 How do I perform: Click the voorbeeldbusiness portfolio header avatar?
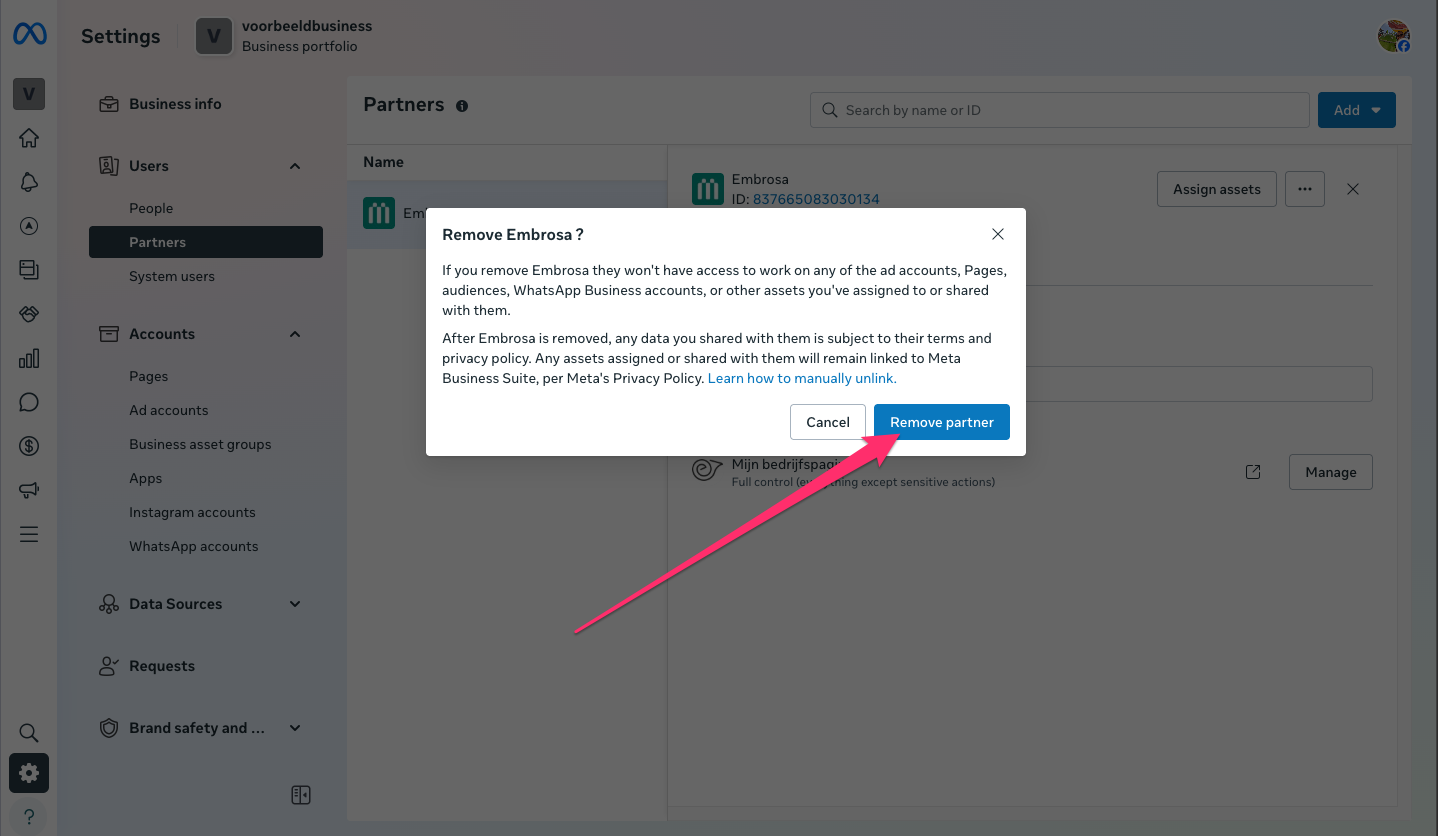pyautogui.click(x=213, y=36)
